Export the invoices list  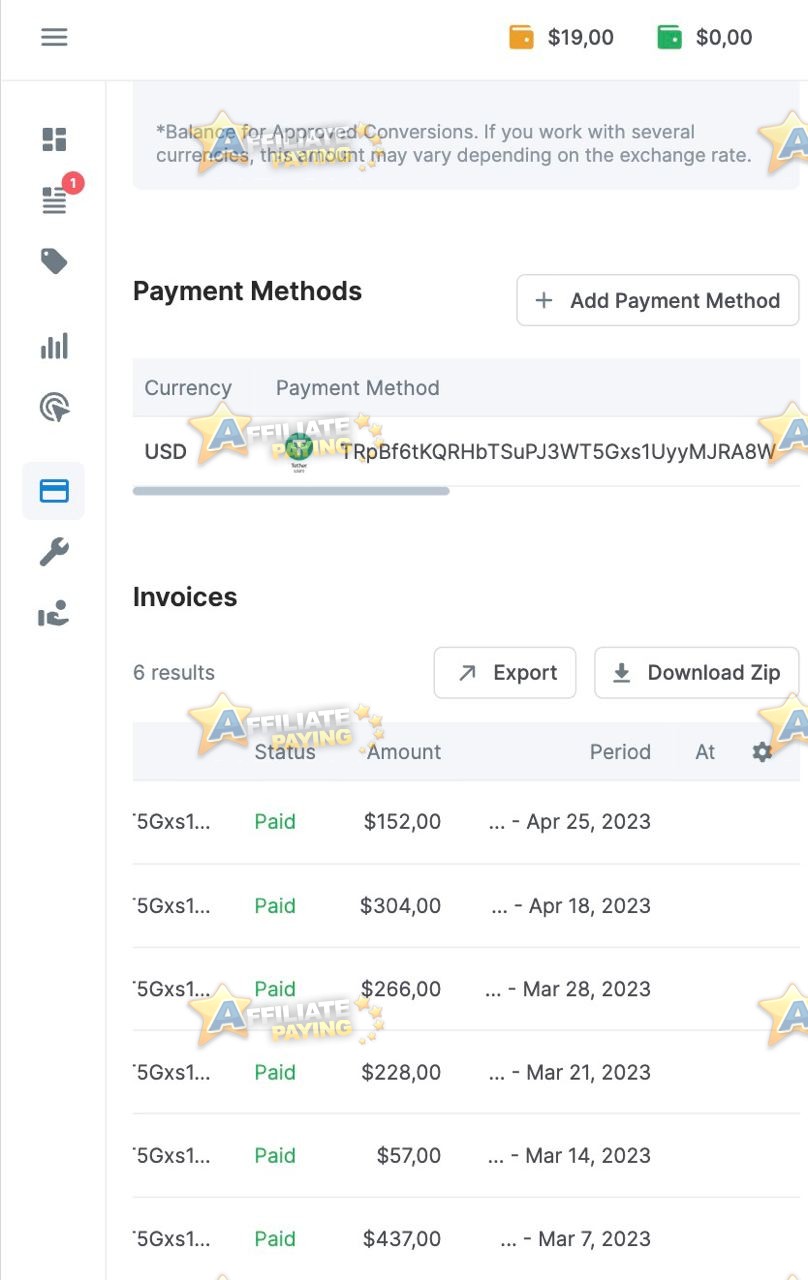coord(504,672)
